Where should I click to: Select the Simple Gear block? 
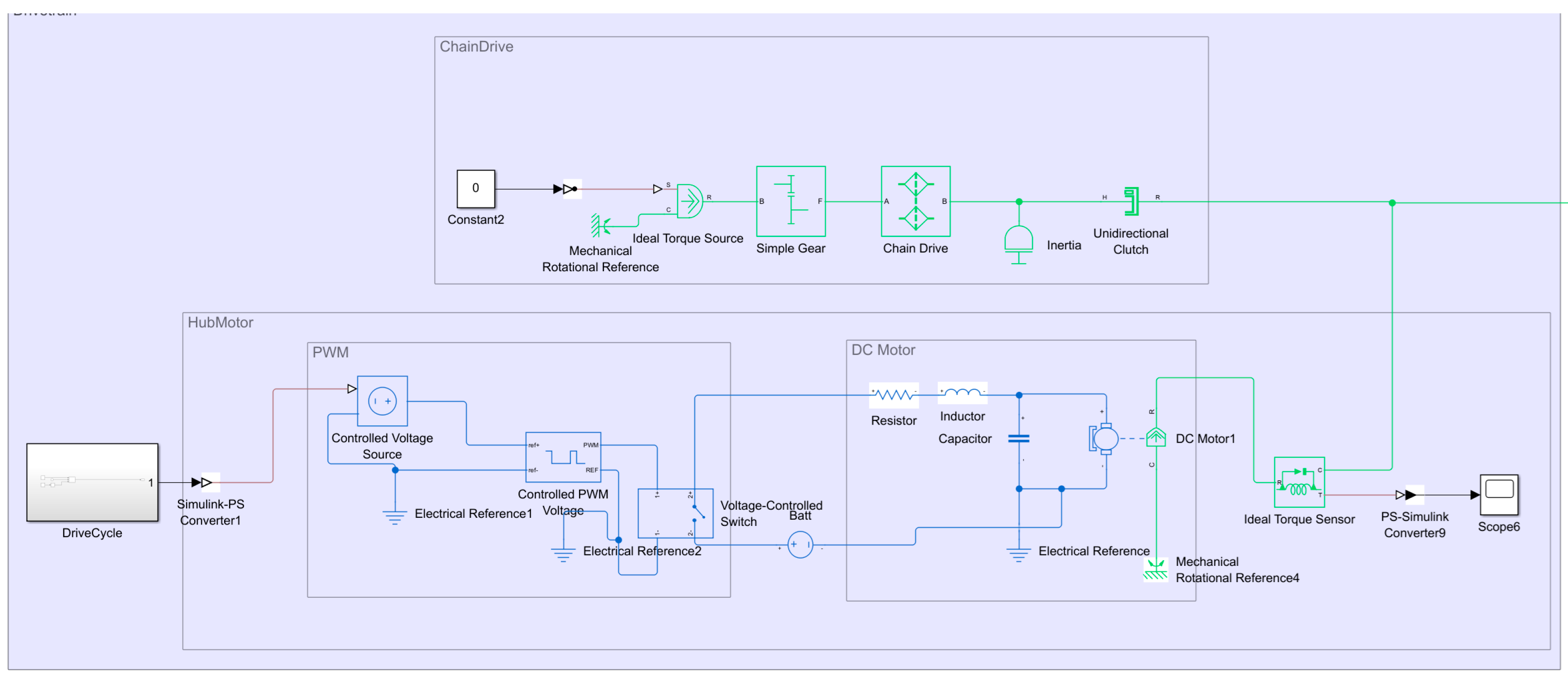pos(790,201)
